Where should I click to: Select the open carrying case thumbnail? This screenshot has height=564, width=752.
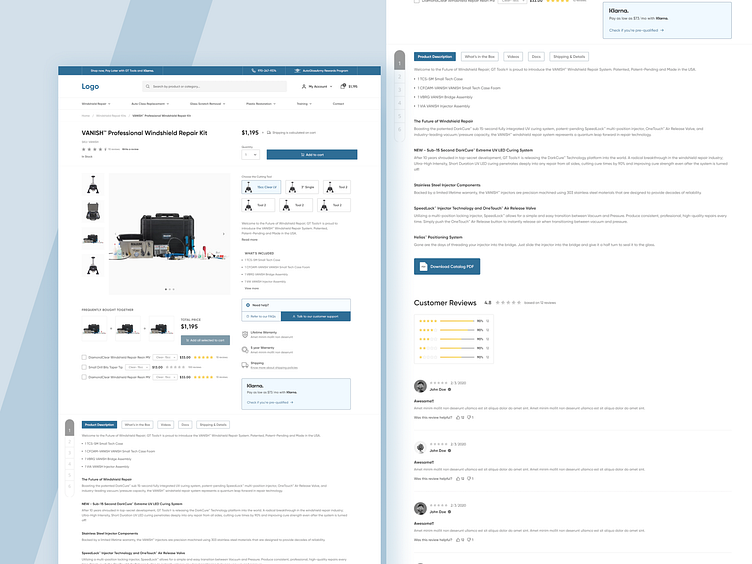point(93,211)
